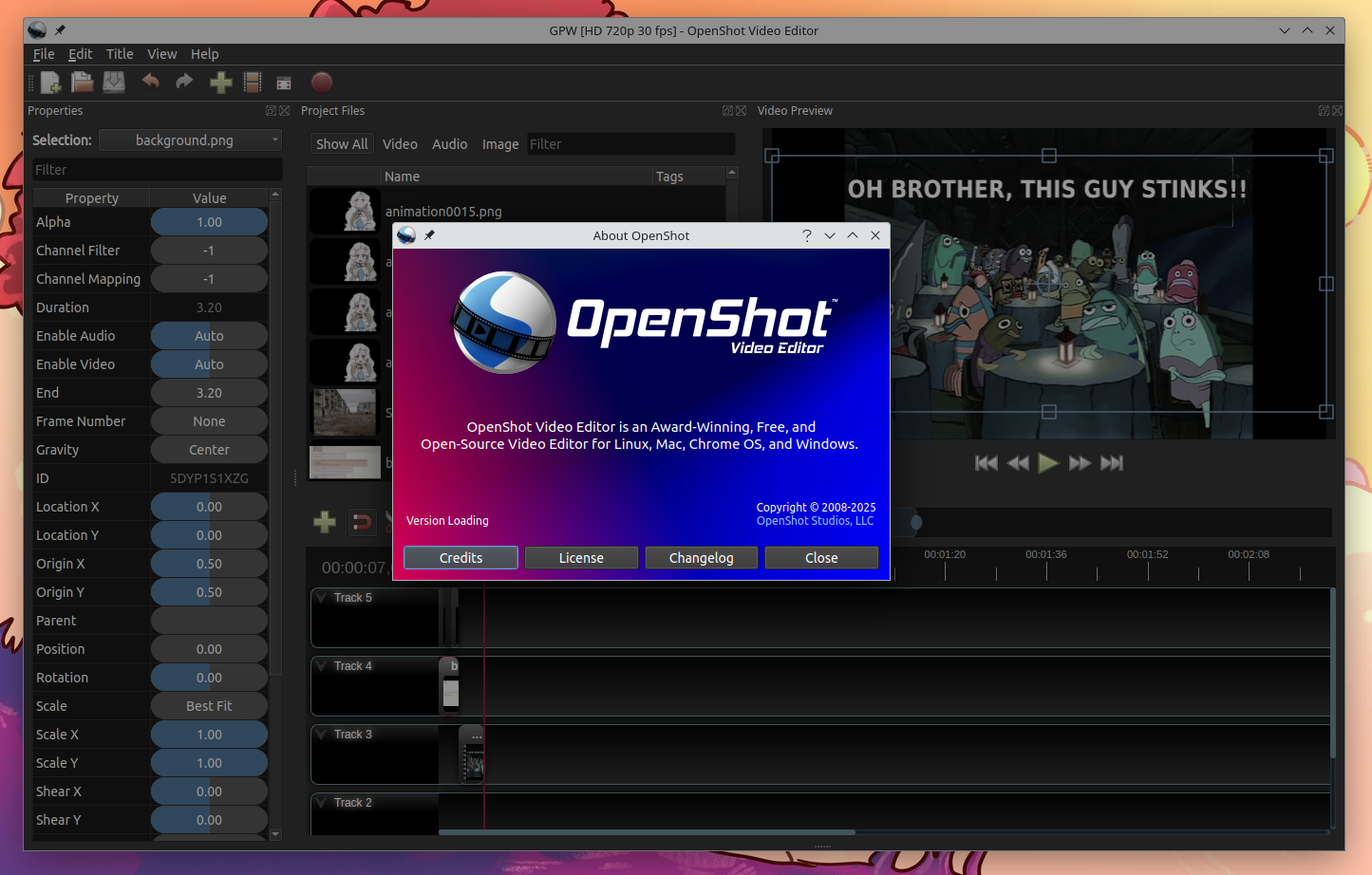Click the top-right transform handle in preview
This screenshot has width=1372, height=875.
pyautogui.click(x=1326, y=156)
